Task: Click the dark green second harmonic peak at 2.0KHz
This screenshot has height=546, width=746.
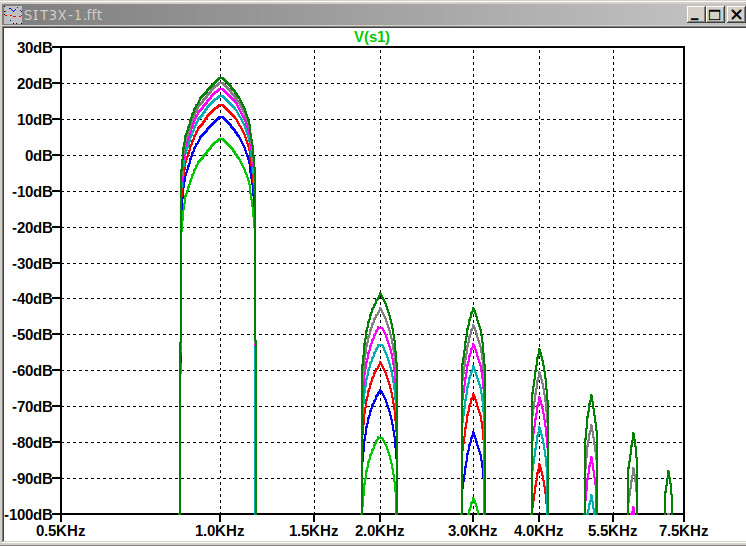Action: tap(380, 295)
